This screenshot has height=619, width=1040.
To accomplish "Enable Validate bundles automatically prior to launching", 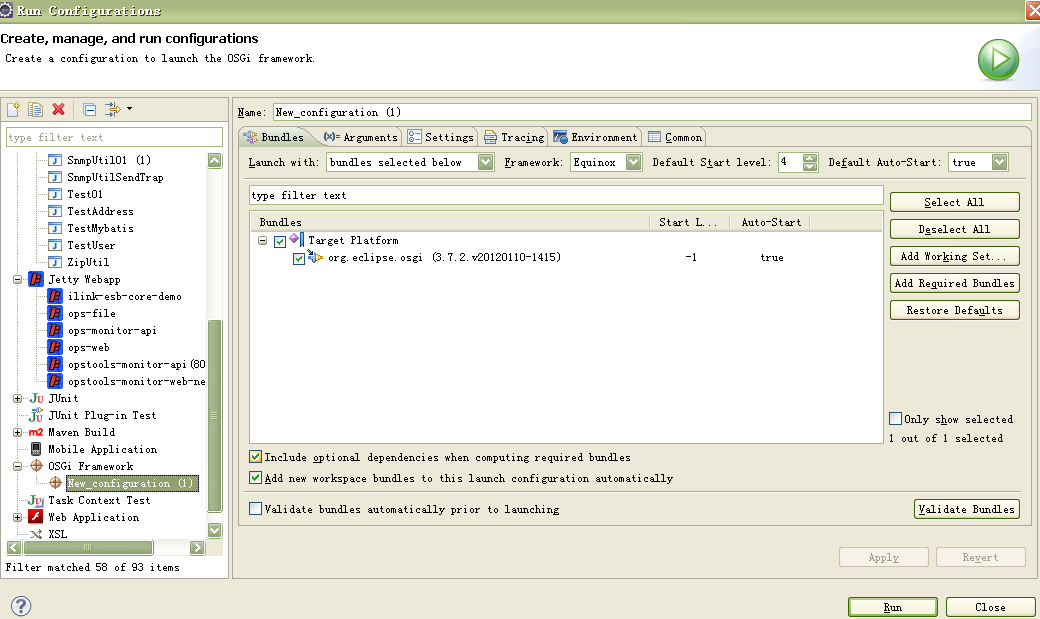I will (x=255, y=509).
